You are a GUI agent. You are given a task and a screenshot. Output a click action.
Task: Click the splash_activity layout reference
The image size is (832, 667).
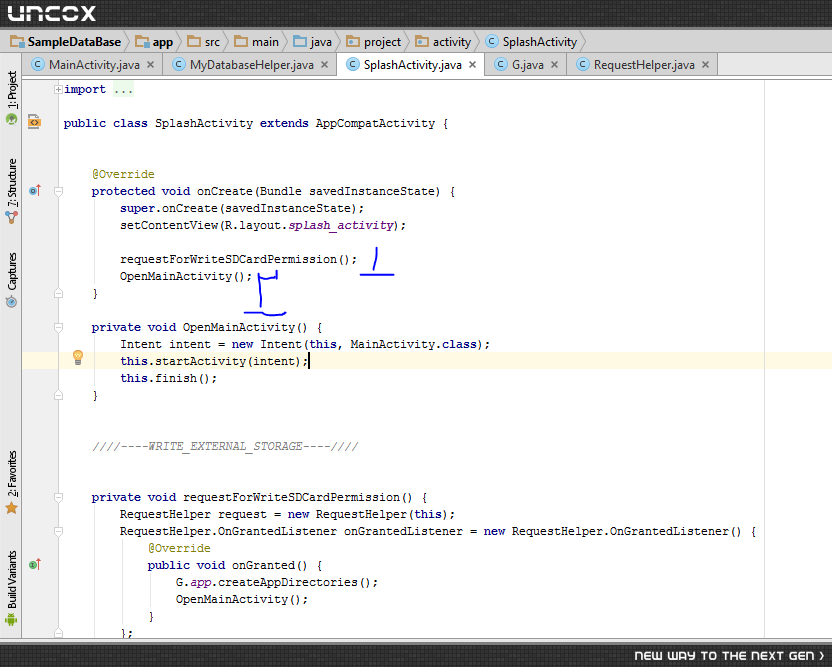click(341, 225)
